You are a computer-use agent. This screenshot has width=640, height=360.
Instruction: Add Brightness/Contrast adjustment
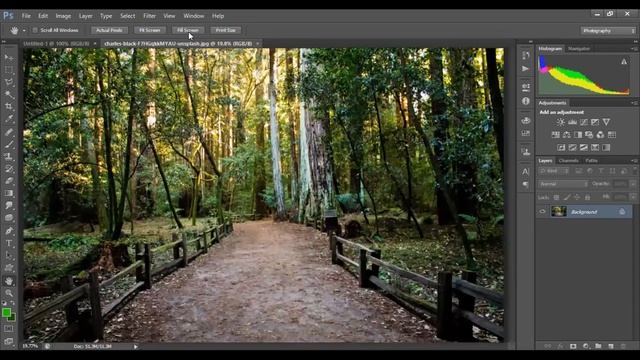[560, 122]
